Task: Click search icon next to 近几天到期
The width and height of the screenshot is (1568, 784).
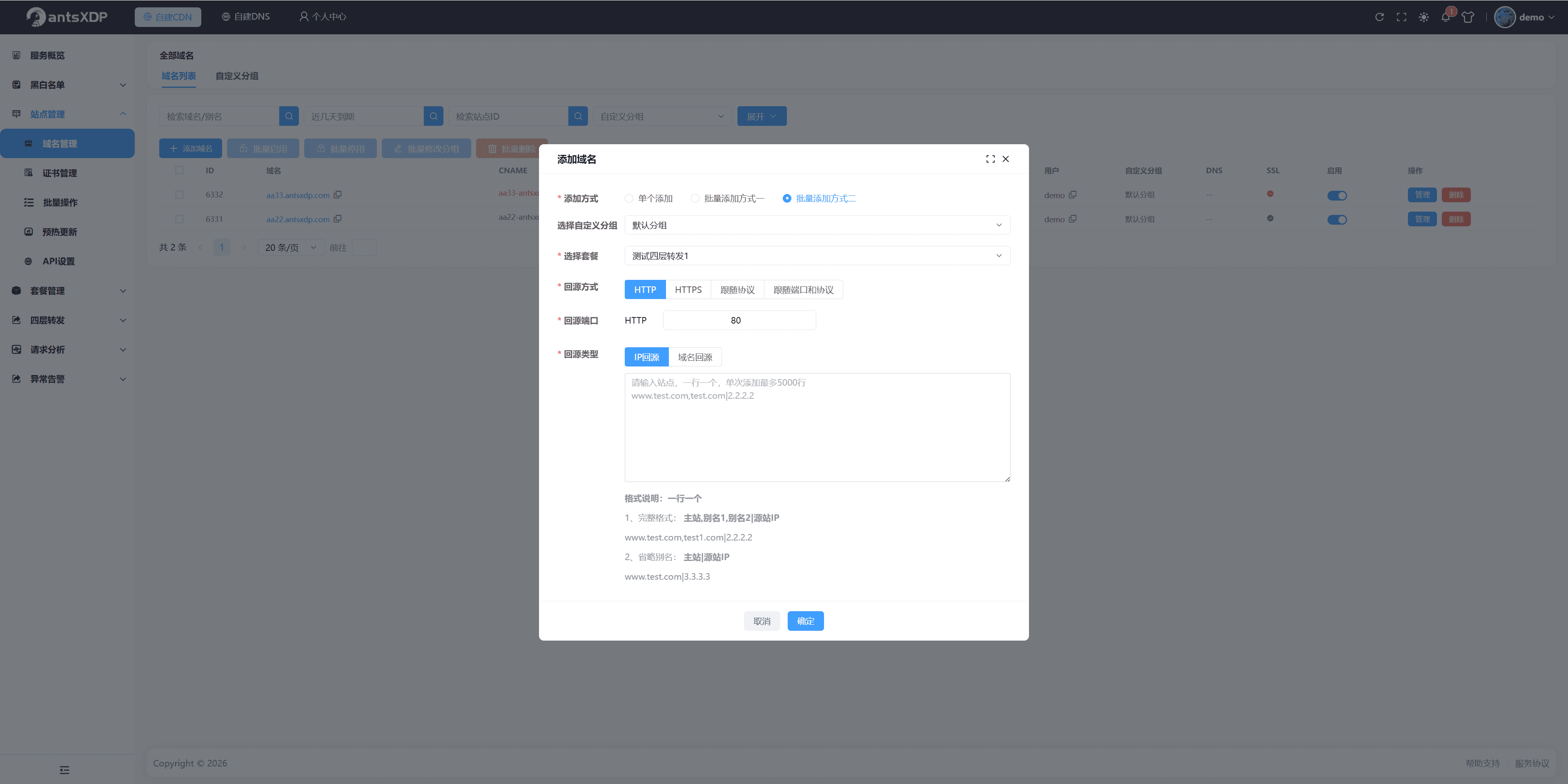Action: pos(433,116)
